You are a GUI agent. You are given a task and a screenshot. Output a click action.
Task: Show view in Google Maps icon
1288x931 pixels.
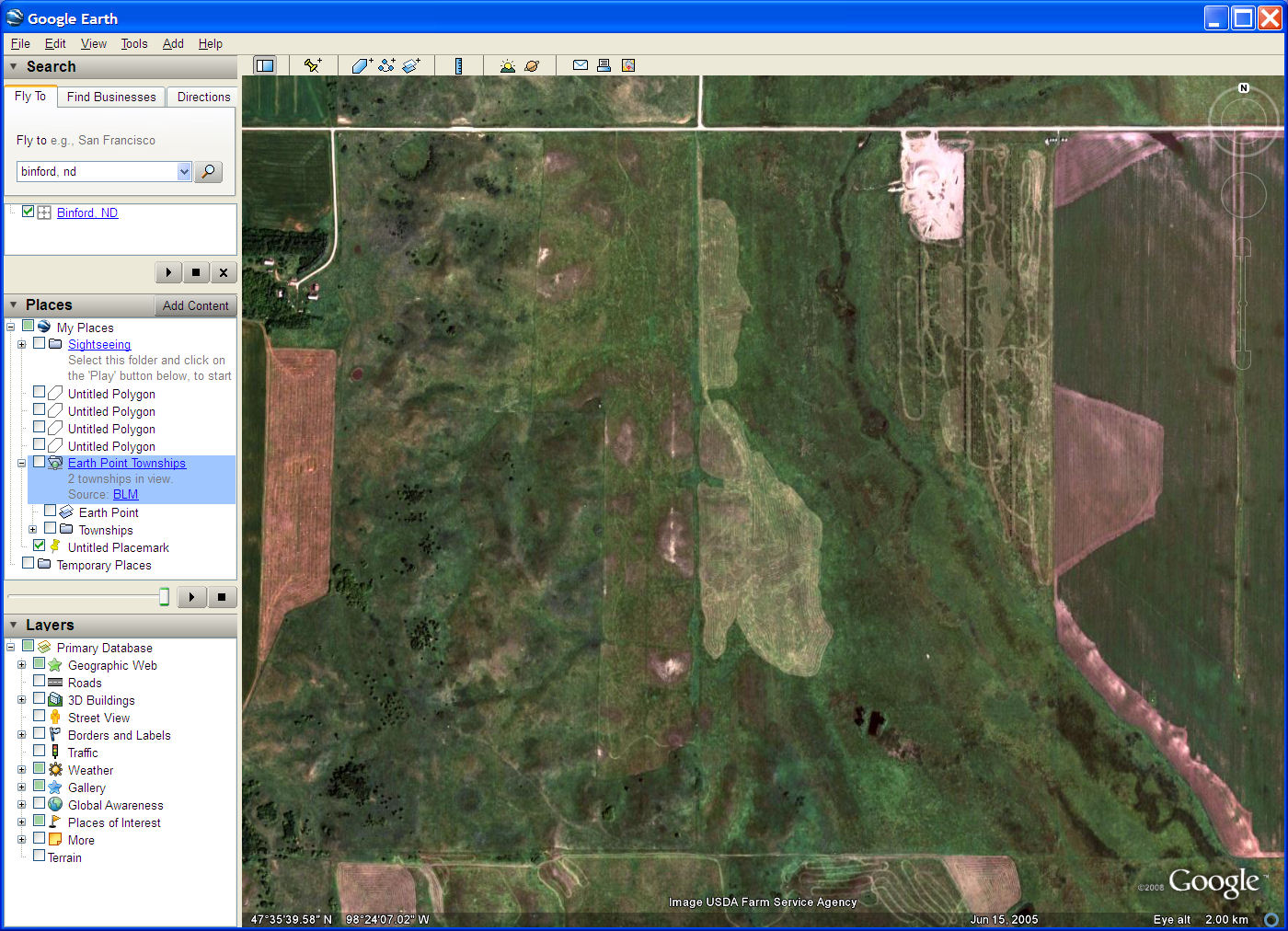click(628, 65)
